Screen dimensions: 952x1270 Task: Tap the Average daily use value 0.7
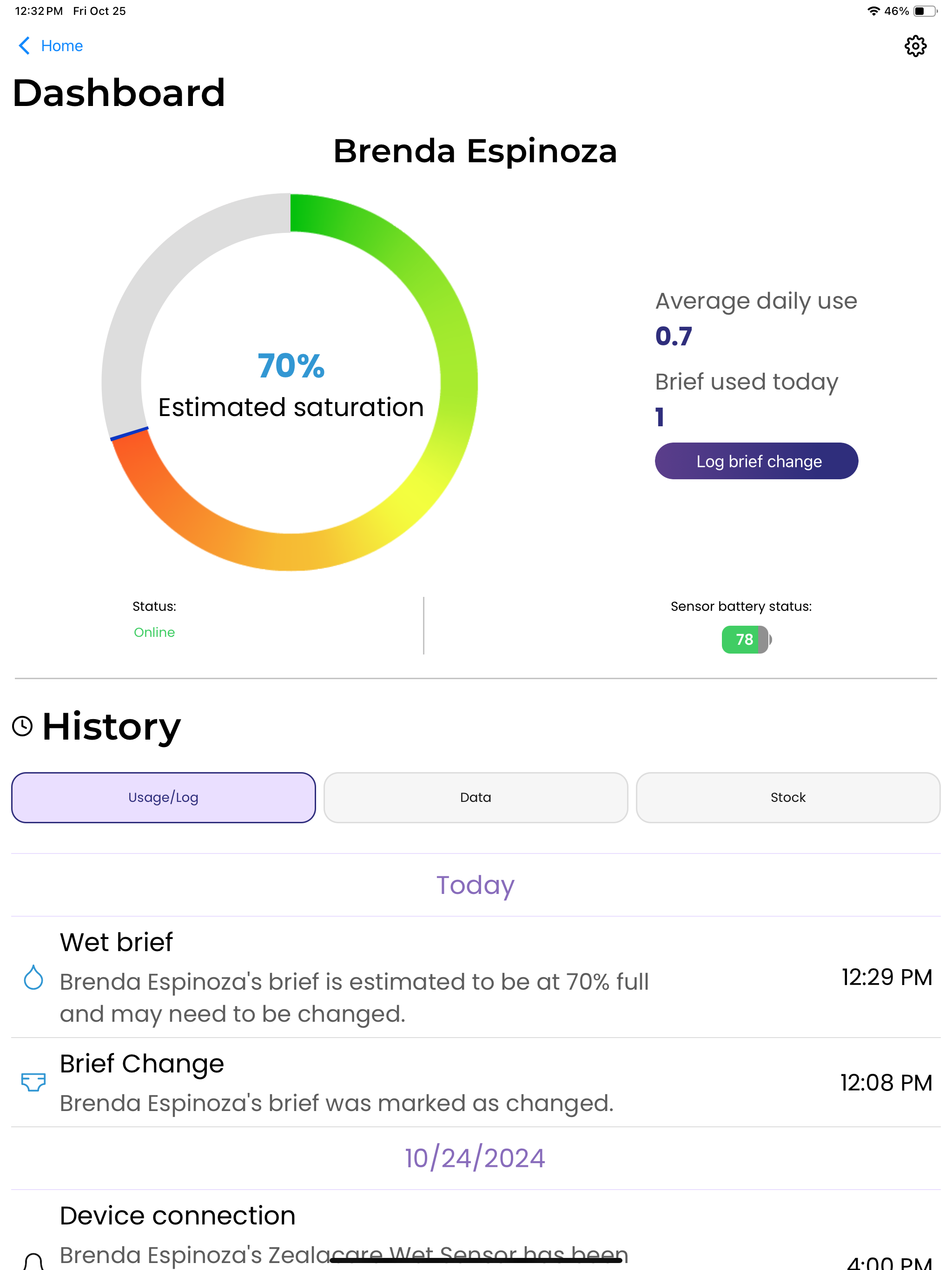674,337
